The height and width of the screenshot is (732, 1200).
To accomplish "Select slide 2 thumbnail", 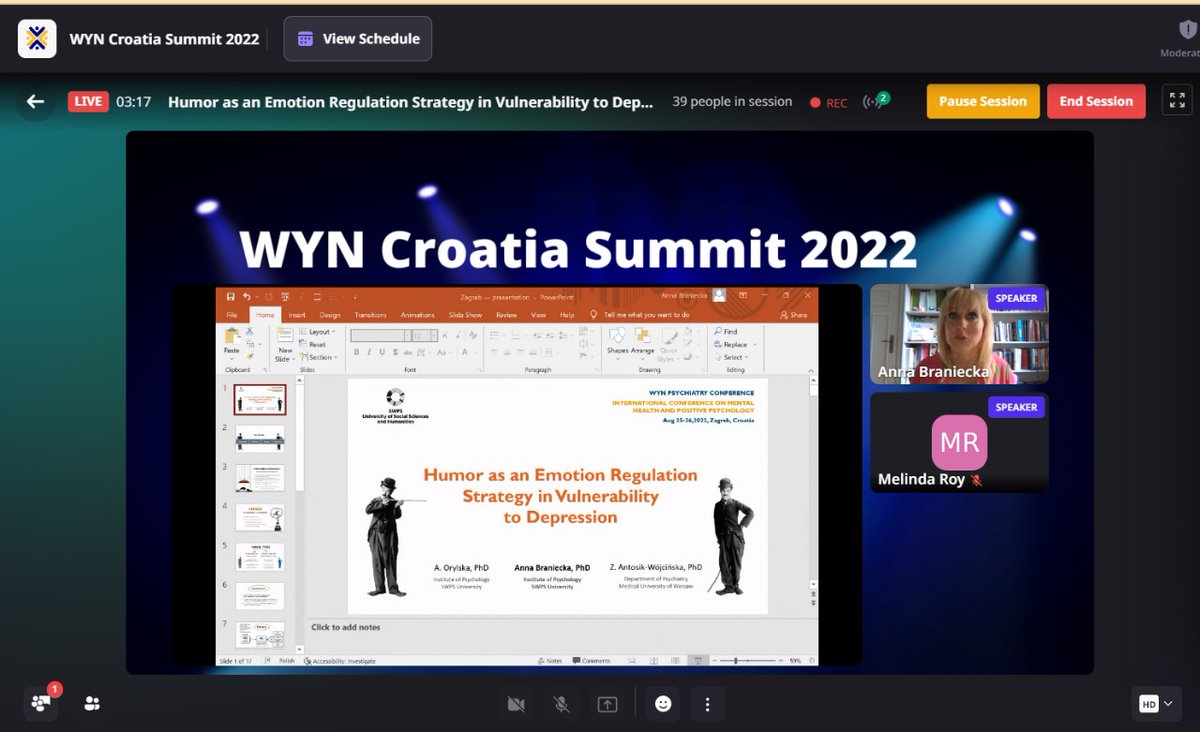I will [x=260, y=439].
